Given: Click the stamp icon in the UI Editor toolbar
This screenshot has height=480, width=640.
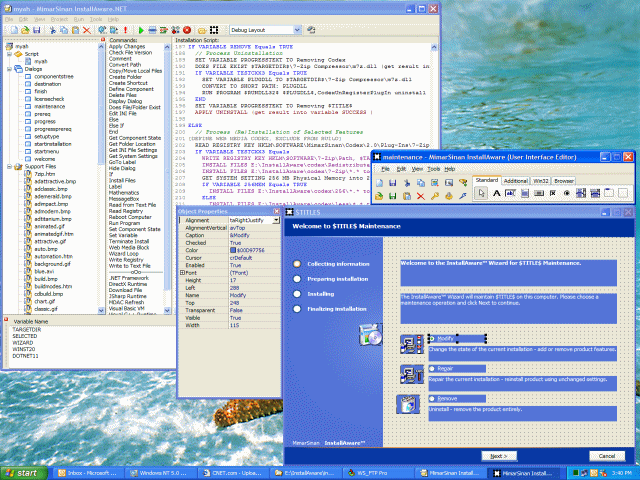Looking at the screenshot, I should (x=449, y=196).
